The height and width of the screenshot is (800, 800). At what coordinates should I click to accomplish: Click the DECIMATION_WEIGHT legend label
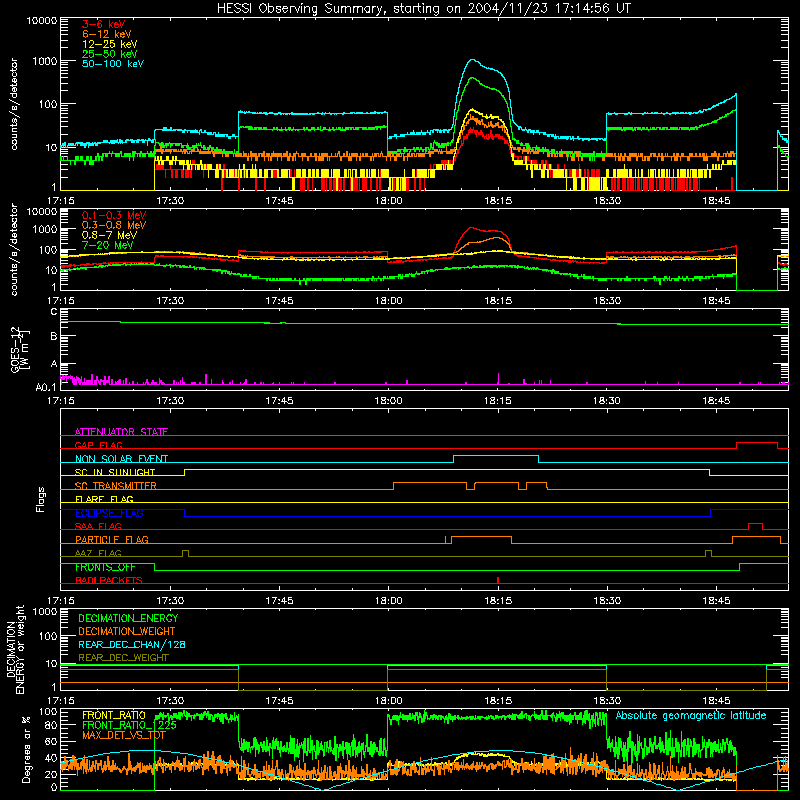pyautogui.click(x=127, y=631)
